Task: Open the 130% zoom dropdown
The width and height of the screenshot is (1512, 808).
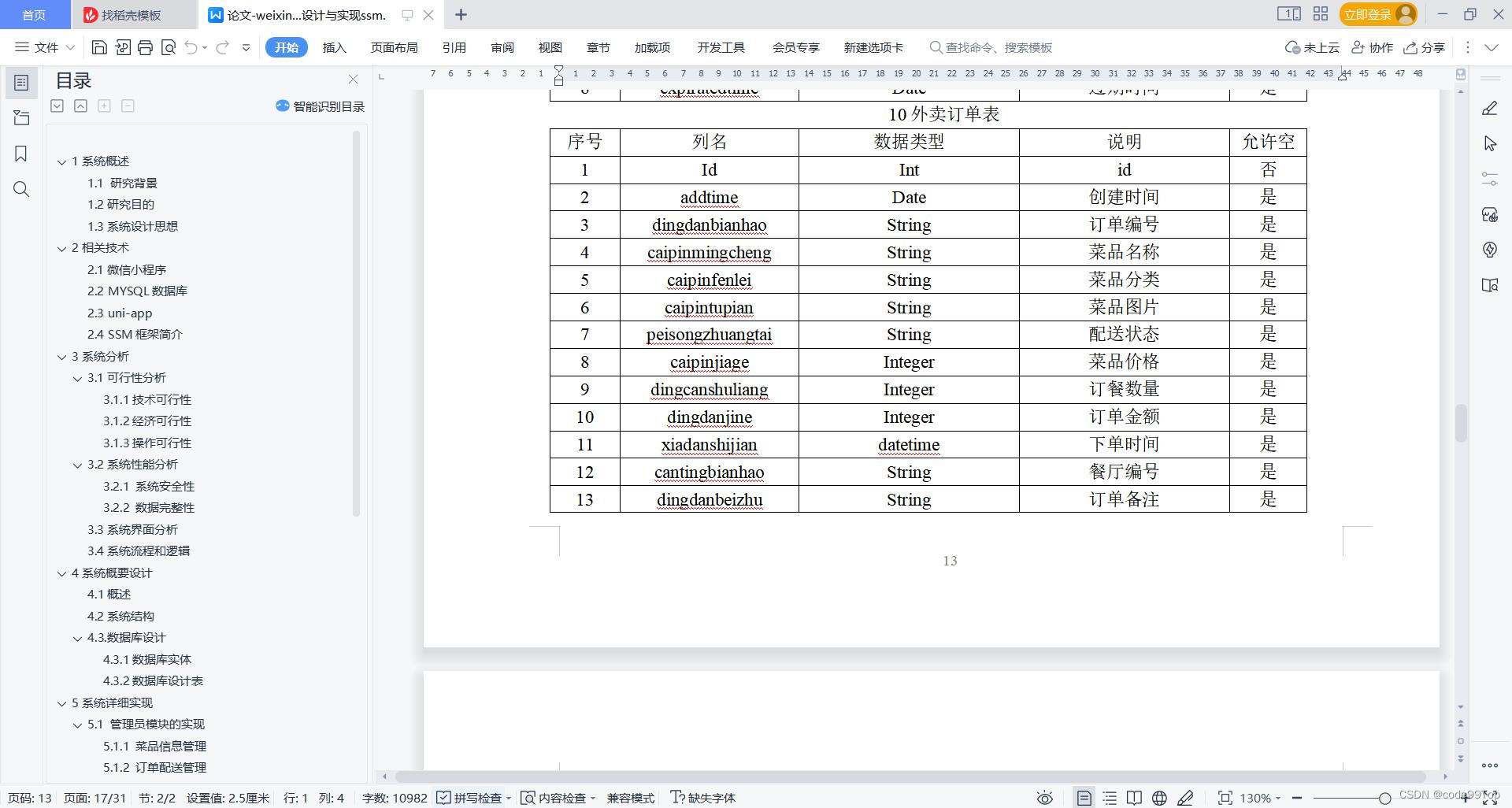Action: click(1260, 798)
